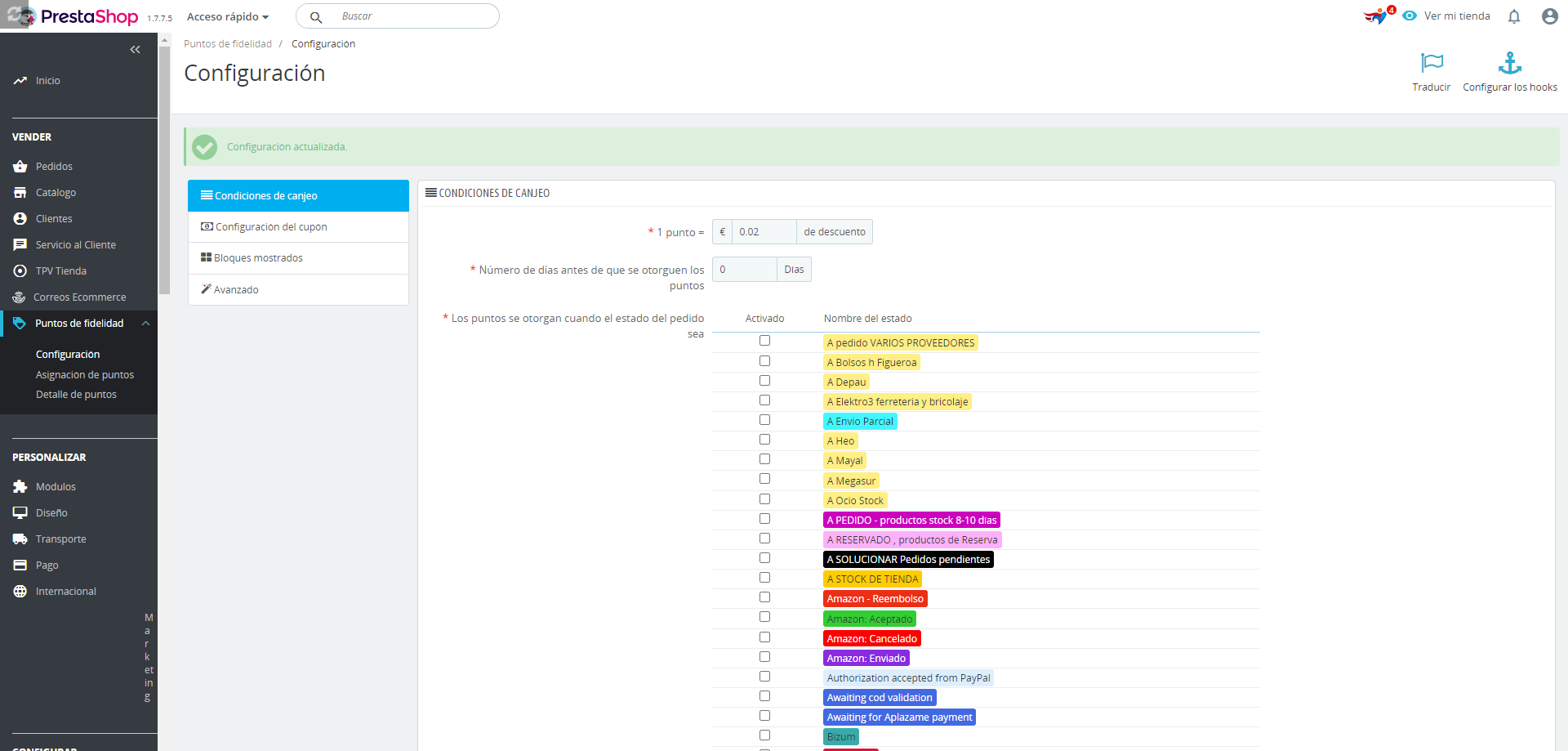Click the Configuracion breadcrumb link

coord(323,44)
